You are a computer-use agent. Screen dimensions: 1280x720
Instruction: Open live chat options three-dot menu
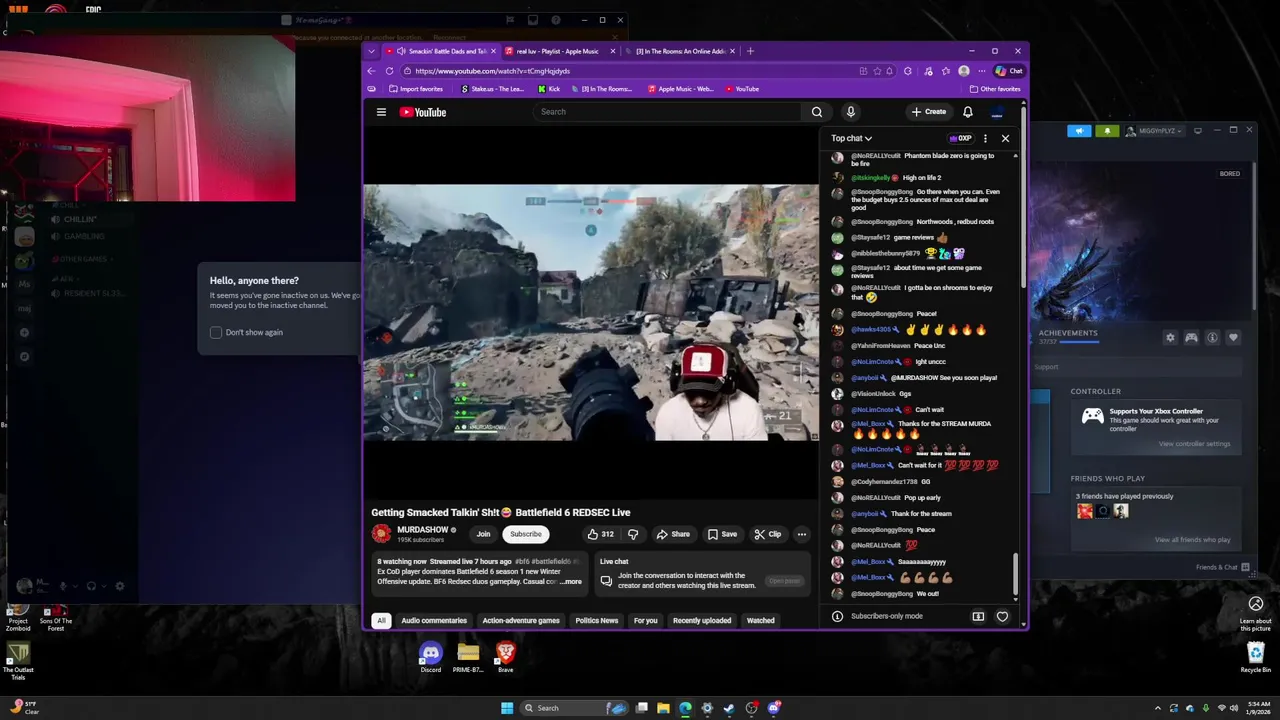(x=985, y=138)
